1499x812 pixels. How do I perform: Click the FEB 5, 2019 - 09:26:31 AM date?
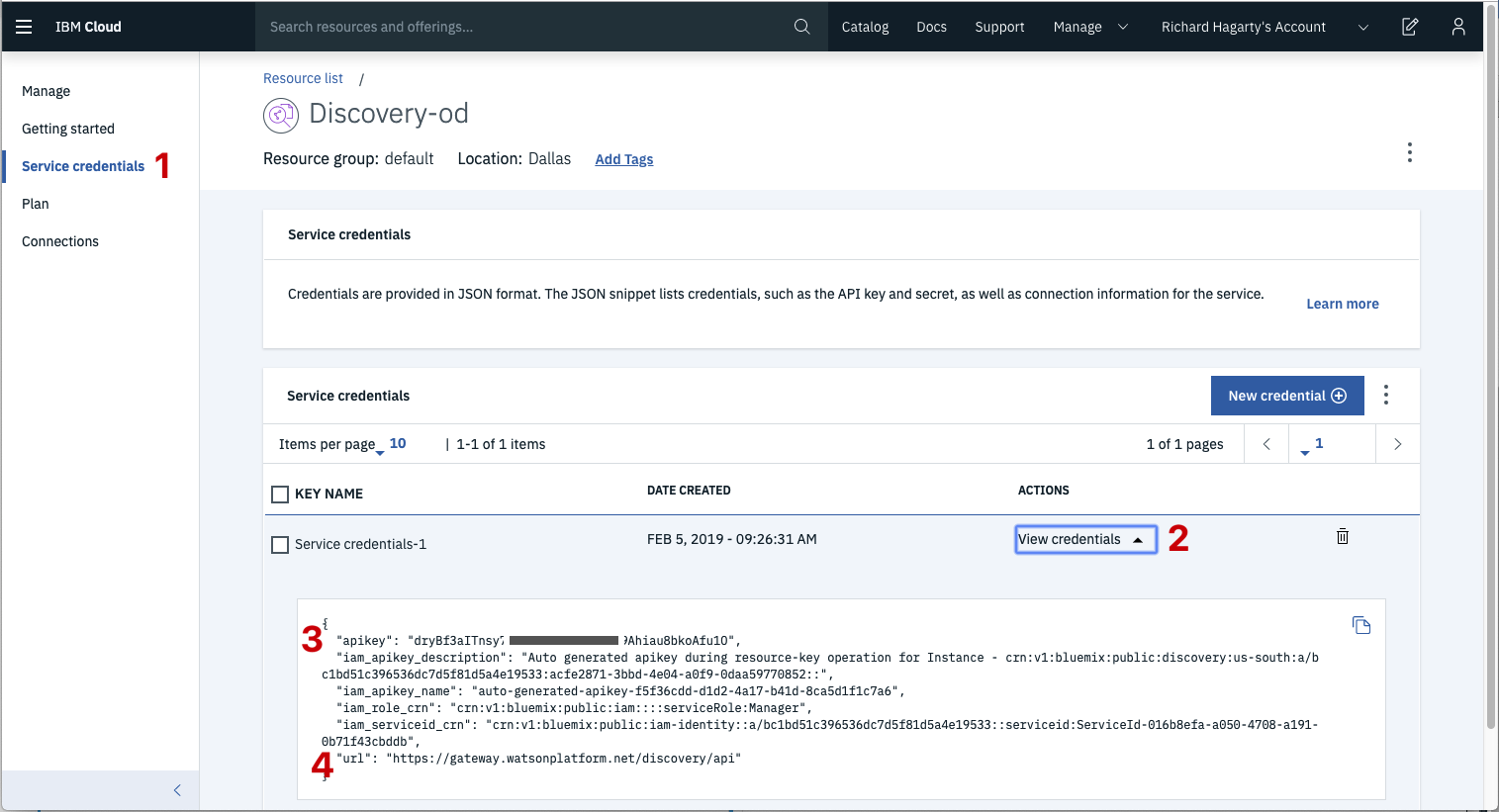(x=732, y=539)
